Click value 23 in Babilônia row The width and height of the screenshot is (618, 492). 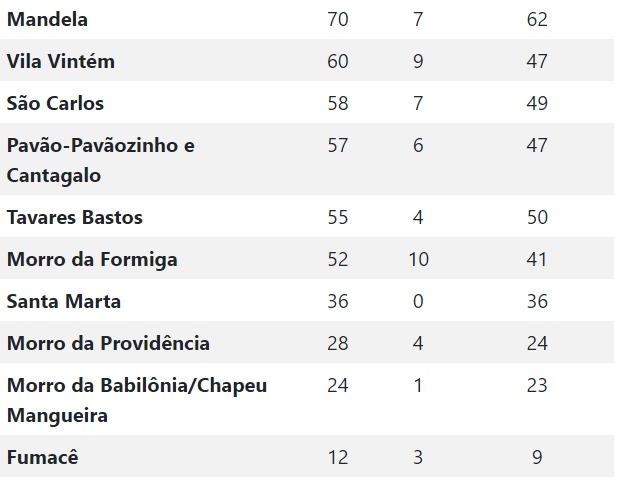click(537, 385)
